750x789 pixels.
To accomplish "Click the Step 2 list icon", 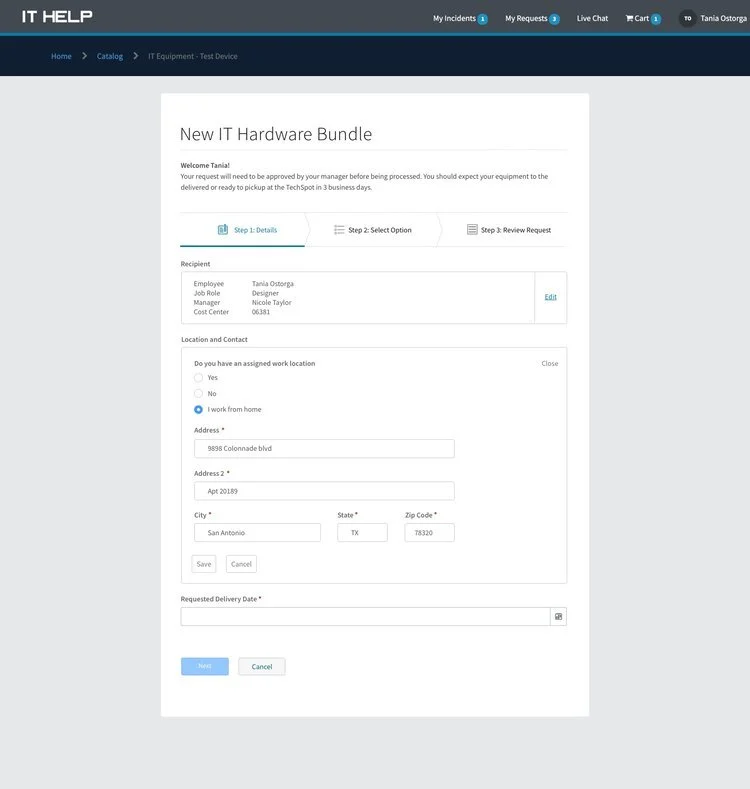I will coord(339,230).
